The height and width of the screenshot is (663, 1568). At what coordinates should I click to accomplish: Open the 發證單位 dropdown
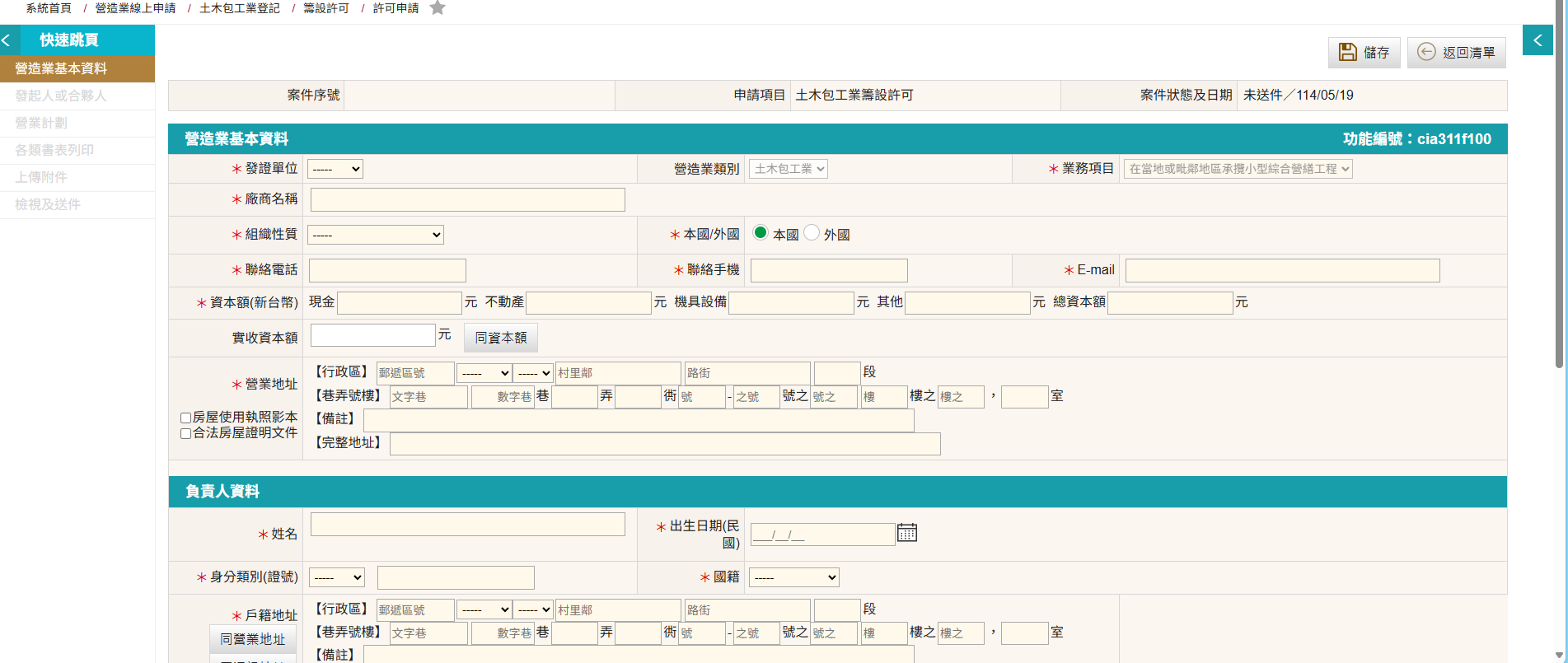(335, 169)
